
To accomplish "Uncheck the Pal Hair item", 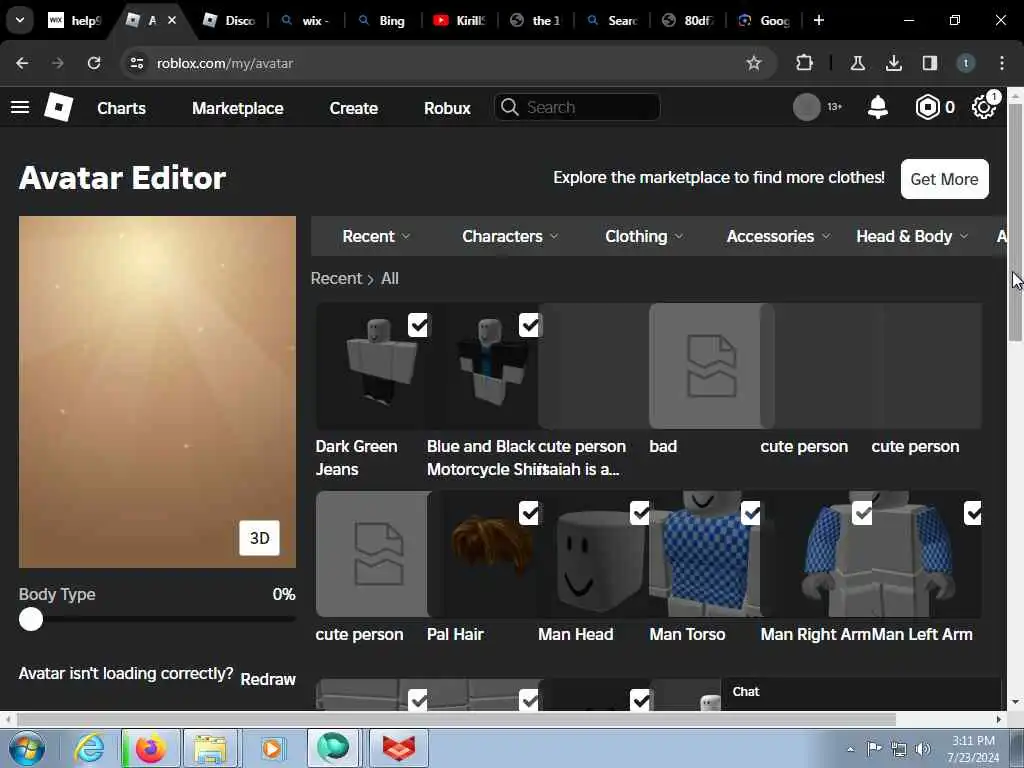I will click(x=530, y=513).
